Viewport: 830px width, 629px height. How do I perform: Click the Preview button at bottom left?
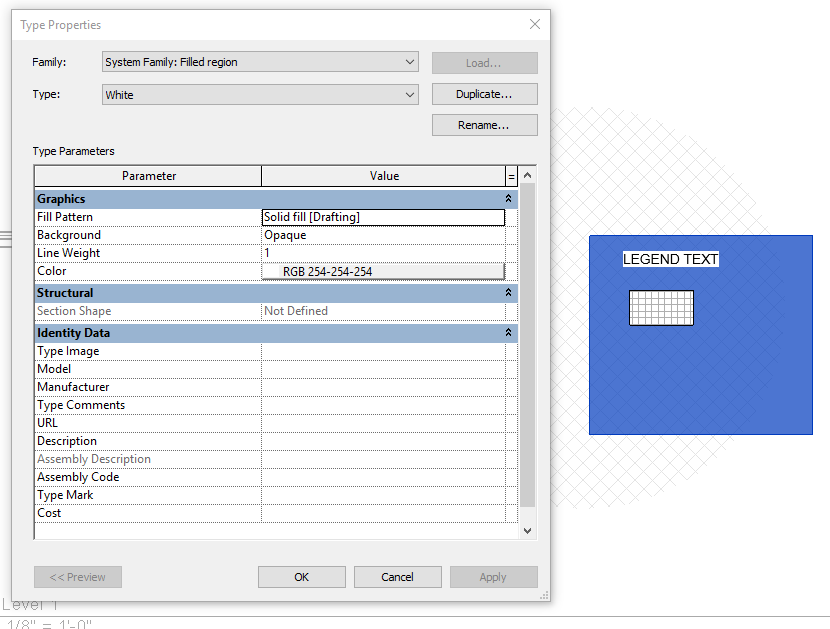[x=77, y=577]
